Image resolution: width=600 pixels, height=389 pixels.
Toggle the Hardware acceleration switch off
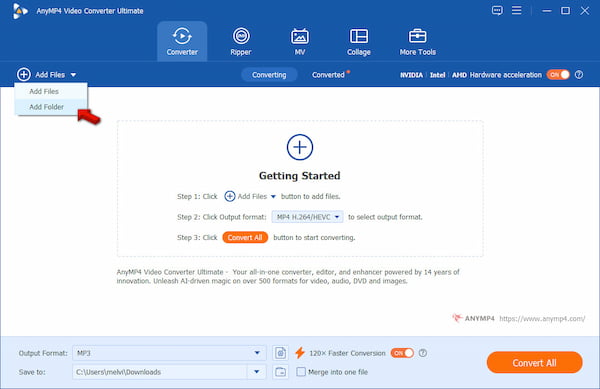(x=558, y=75)
